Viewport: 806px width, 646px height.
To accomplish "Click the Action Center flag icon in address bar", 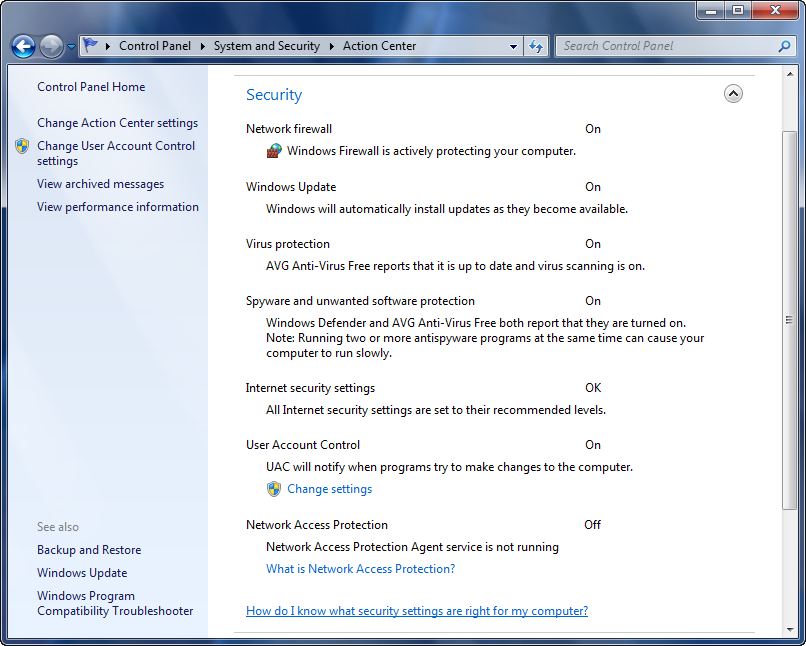I will tap(90, 45).
